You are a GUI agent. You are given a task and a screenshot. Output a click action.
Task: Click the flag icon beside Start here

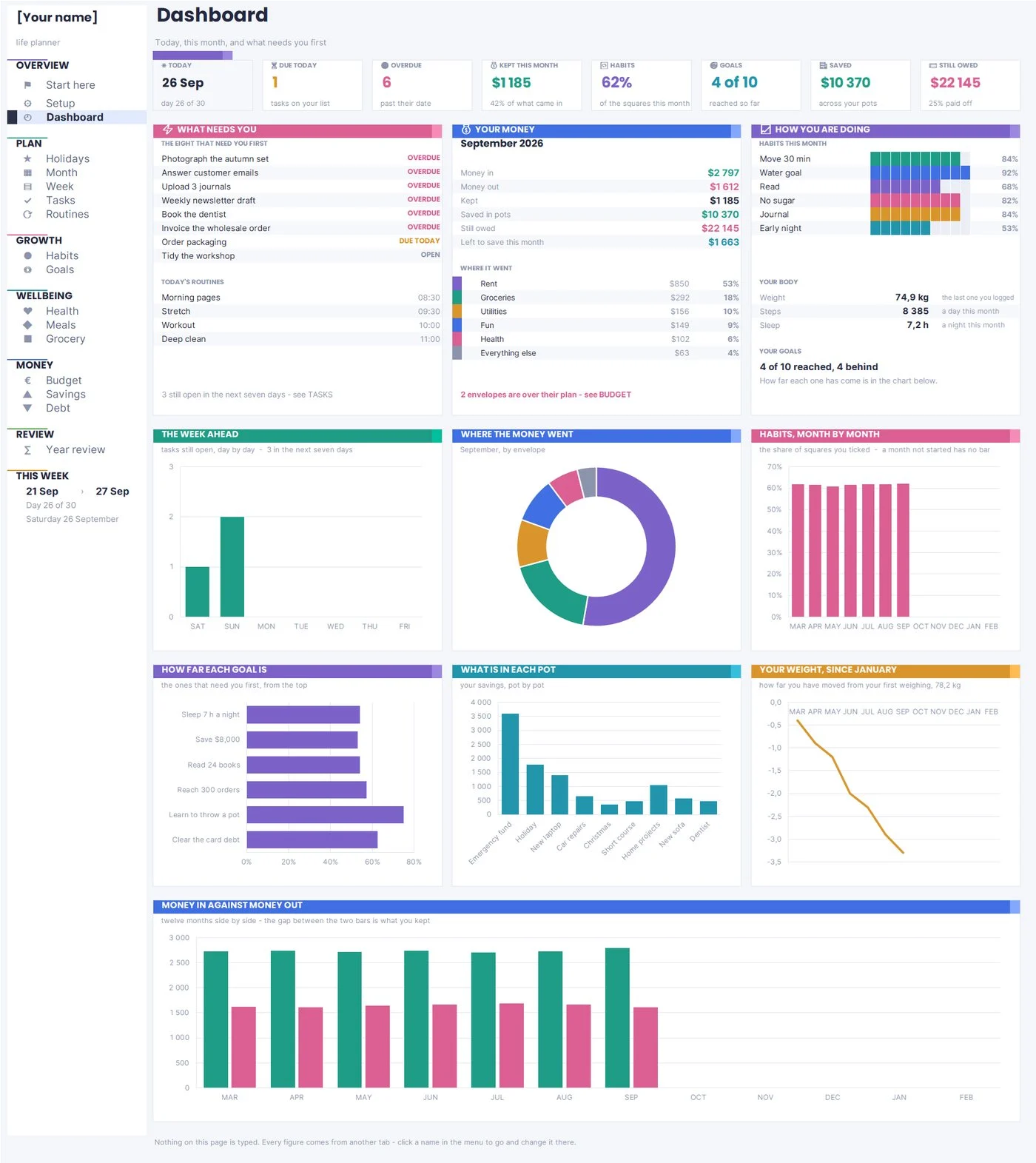coord(27,85)
